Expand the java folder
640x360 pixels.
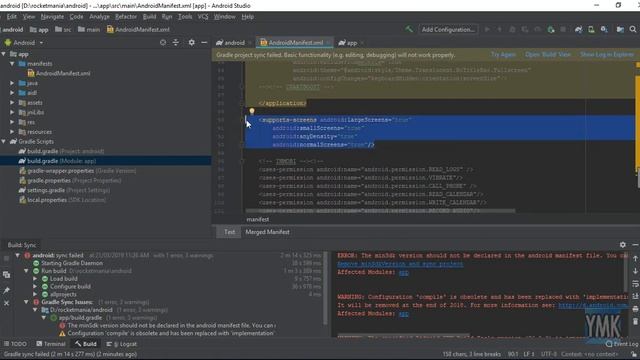(x=12, y=83)
